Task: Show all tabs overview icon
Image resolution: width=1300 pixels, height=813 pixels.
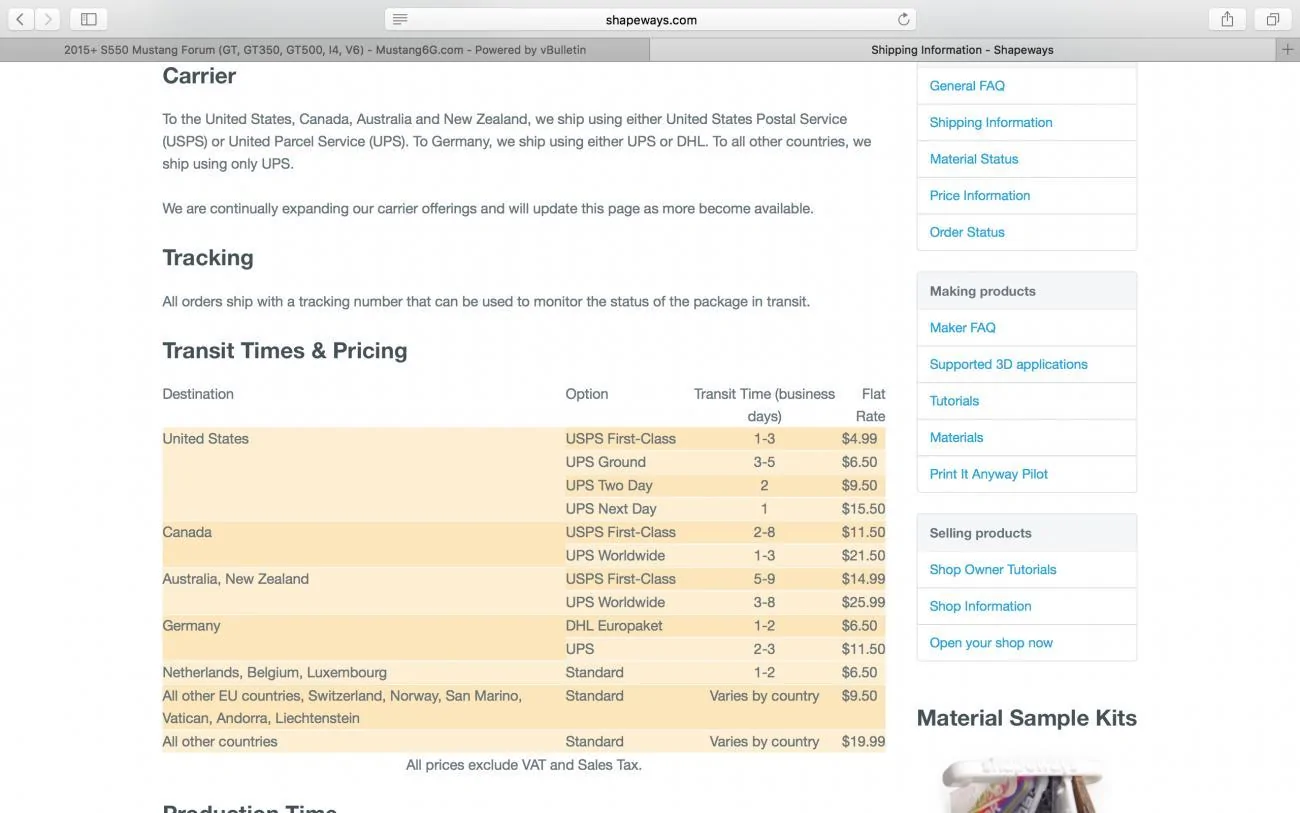Action: [x=1273, y=19]
